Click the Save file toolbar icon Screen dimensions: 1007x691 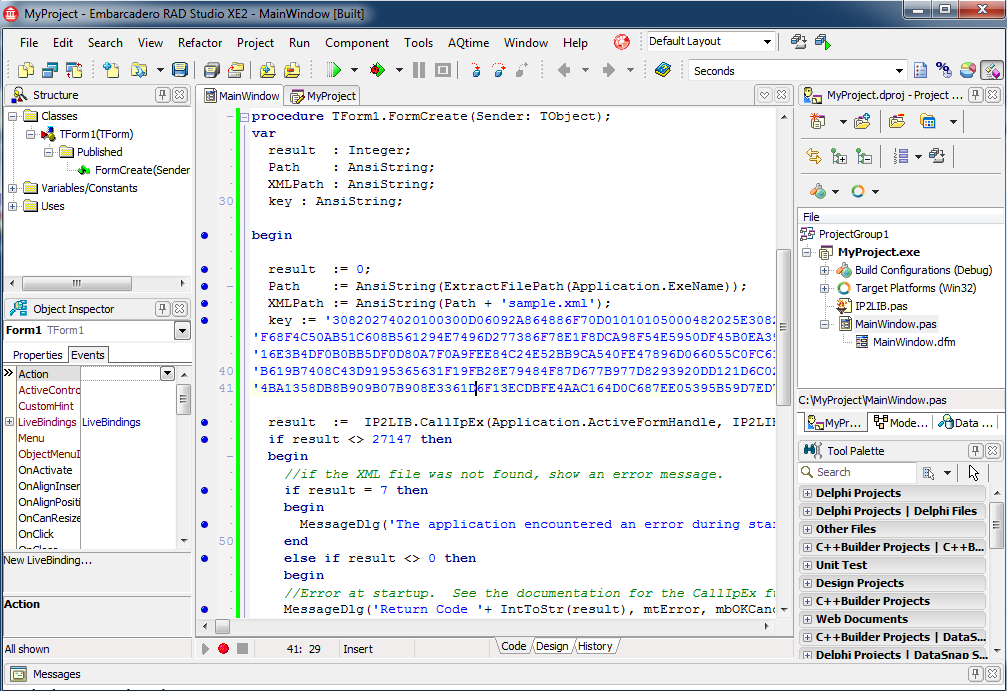tap(180, 70)
